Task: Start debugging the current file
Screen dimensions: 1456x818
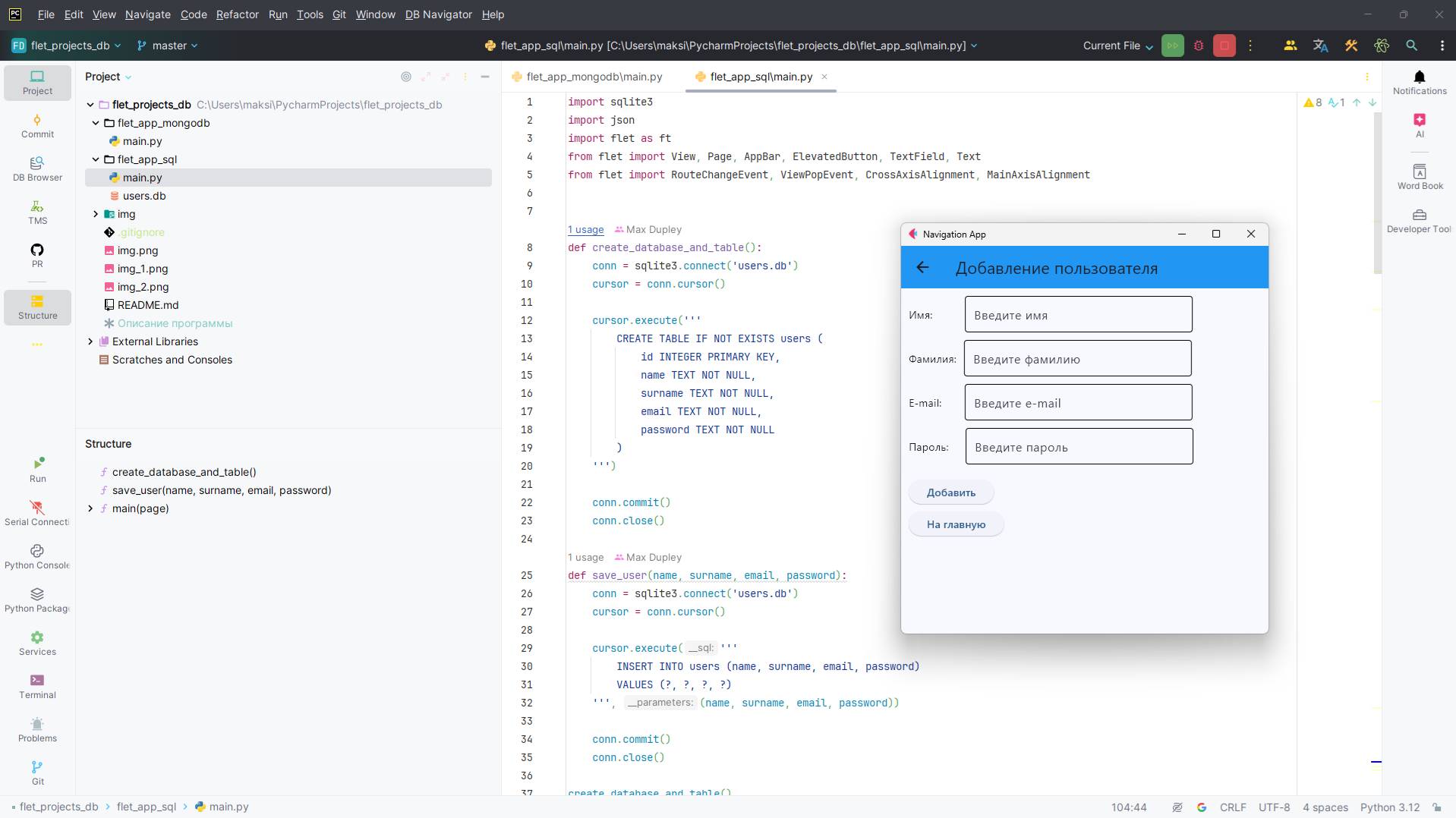Action: pyautogui.click(x=1199, y=46)
